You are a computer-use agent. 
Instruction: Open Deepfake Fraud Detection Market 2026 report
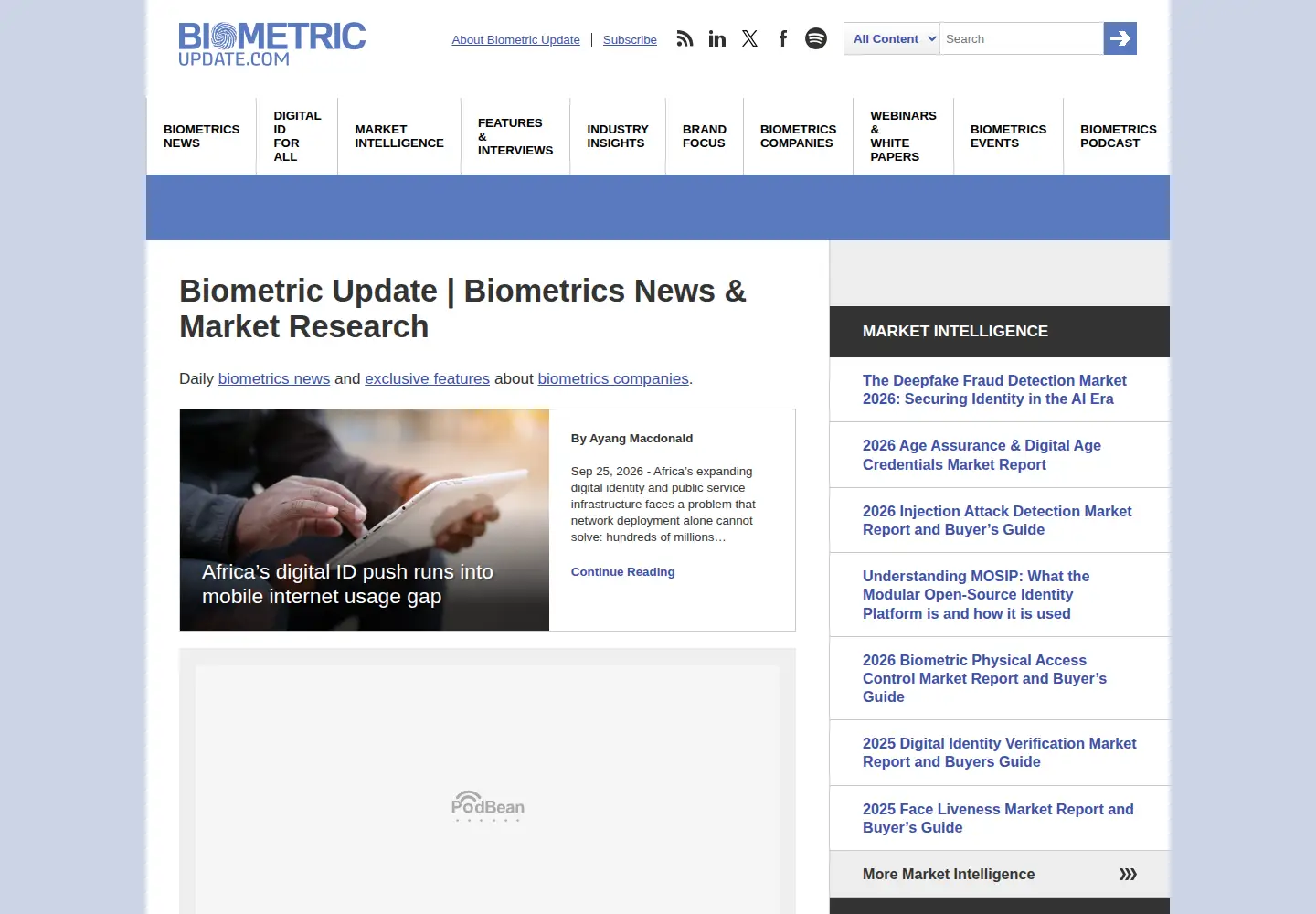pyautogui.click(x=994, y=389)
